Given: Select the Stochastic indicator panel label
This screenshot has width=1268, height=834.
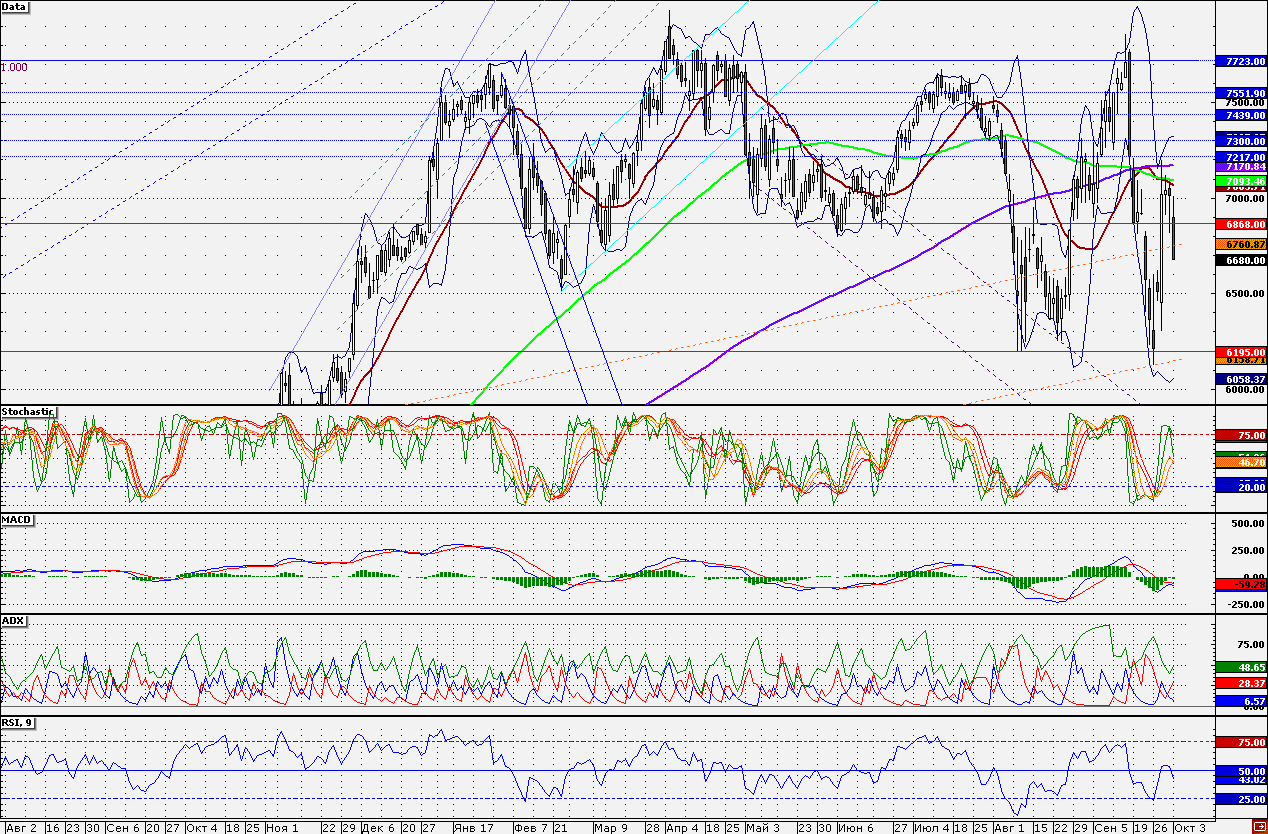Looking at the screenshot, I should [28, 411].
